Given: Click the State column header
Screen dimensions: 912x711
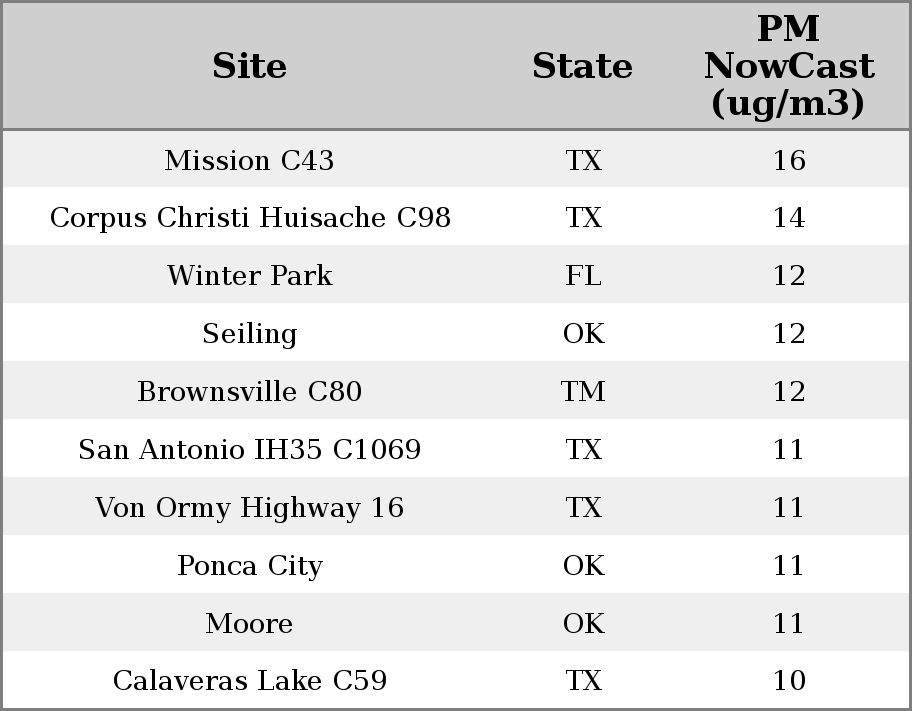Looking at the screenshot, I should pyautogui.click(x=582, y=66).
